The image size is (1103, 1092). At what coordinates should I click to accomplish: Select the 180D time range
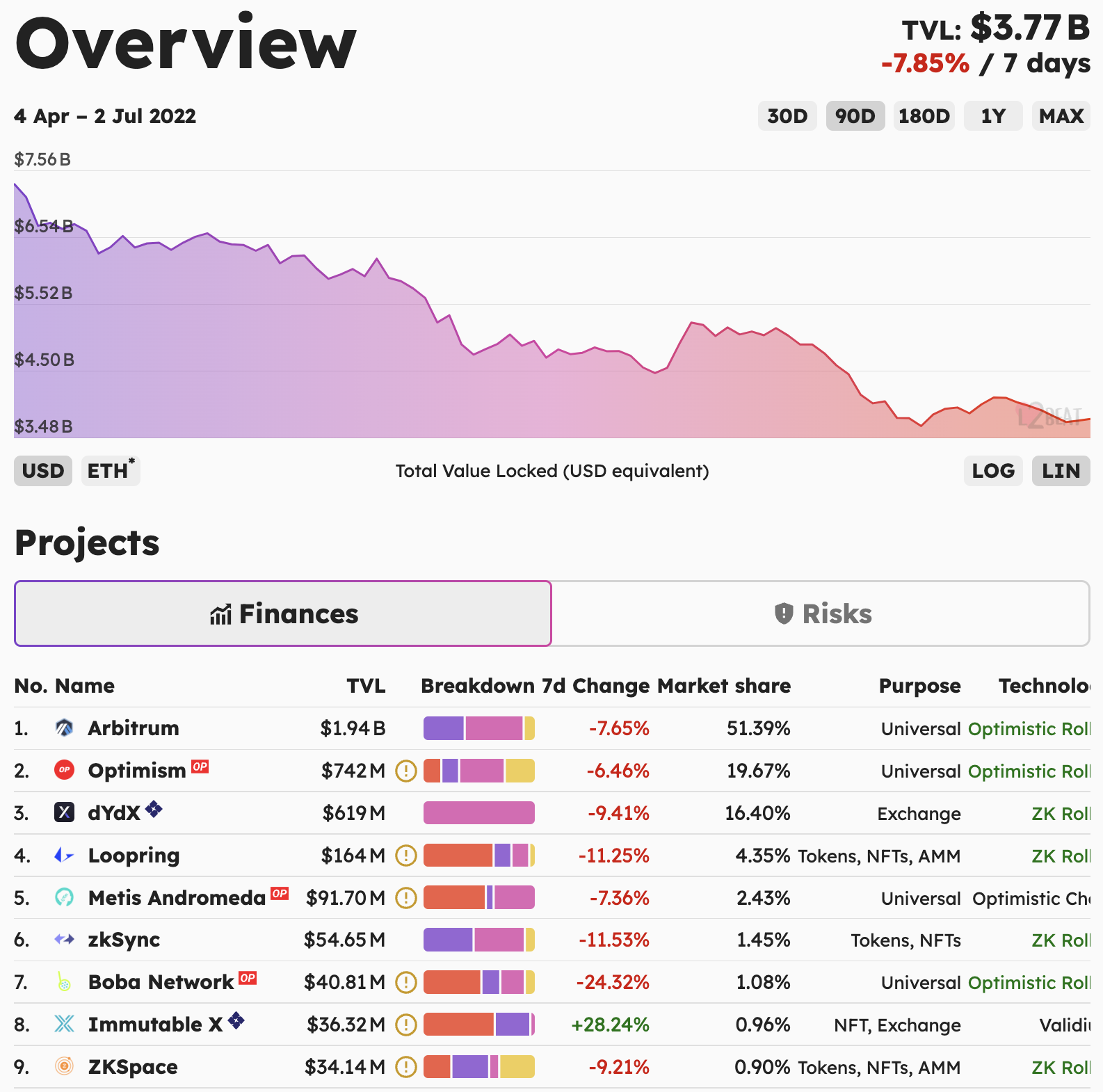point(924,116)
